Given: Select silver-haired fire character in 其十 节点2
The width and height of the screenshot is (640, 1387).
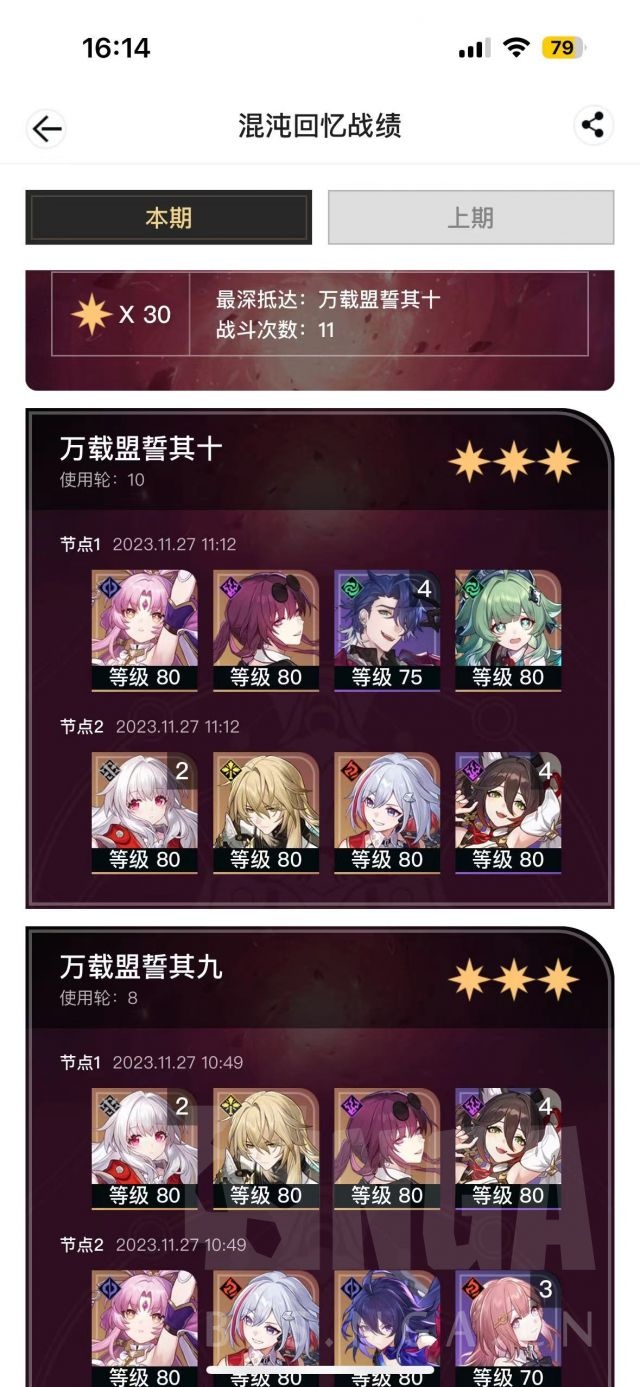Looking at the screenshot, I should [386, 812].
